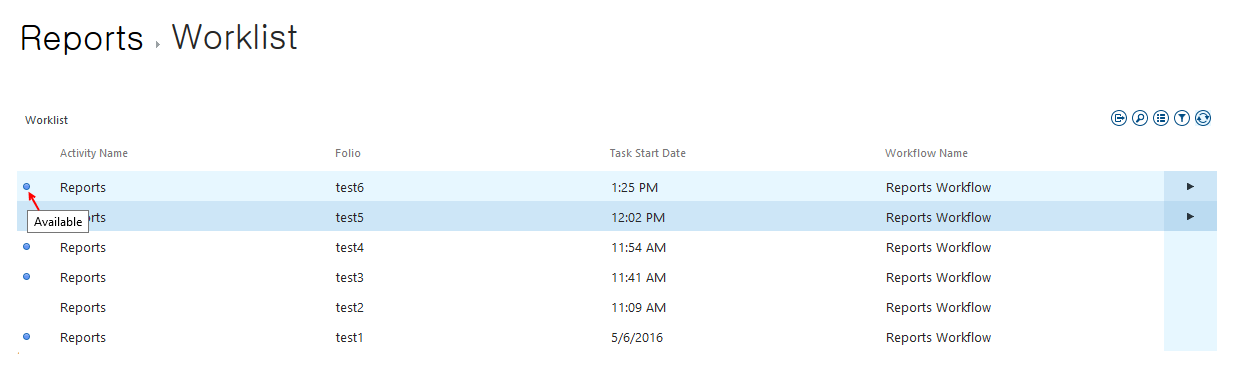Click the blue status dot for test6
Screen dimensions: 1236x386
27,186
